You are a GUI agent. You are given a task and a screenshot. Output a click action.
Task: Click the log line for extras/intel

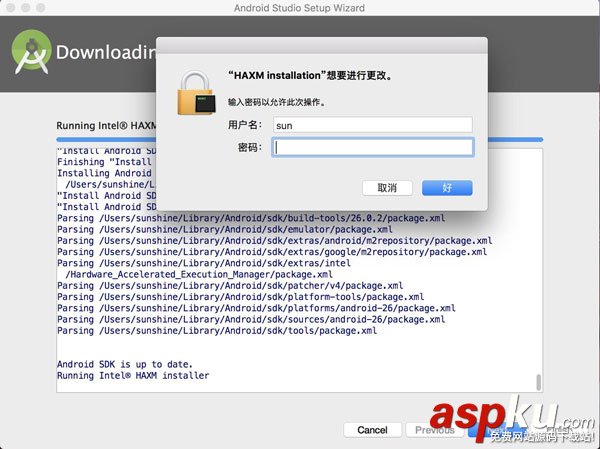(204, 263)
